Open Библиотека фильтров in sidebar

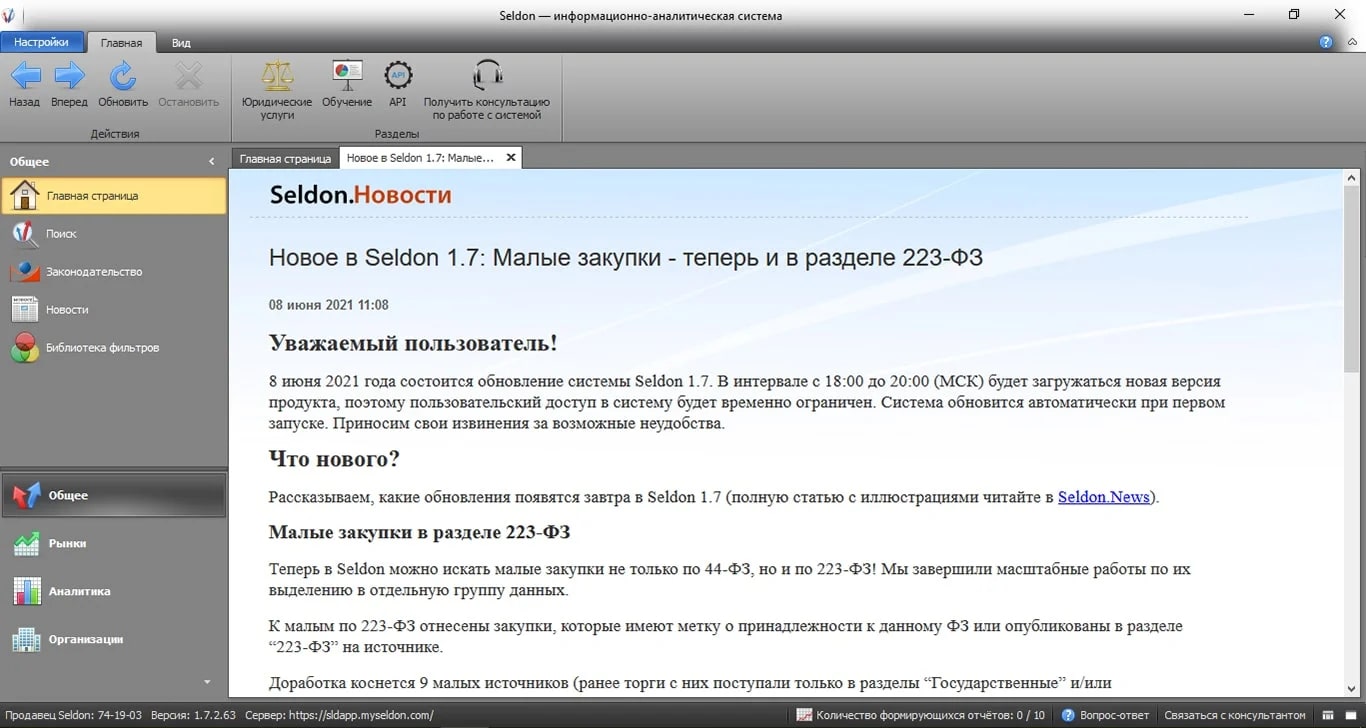pos(114,348)
